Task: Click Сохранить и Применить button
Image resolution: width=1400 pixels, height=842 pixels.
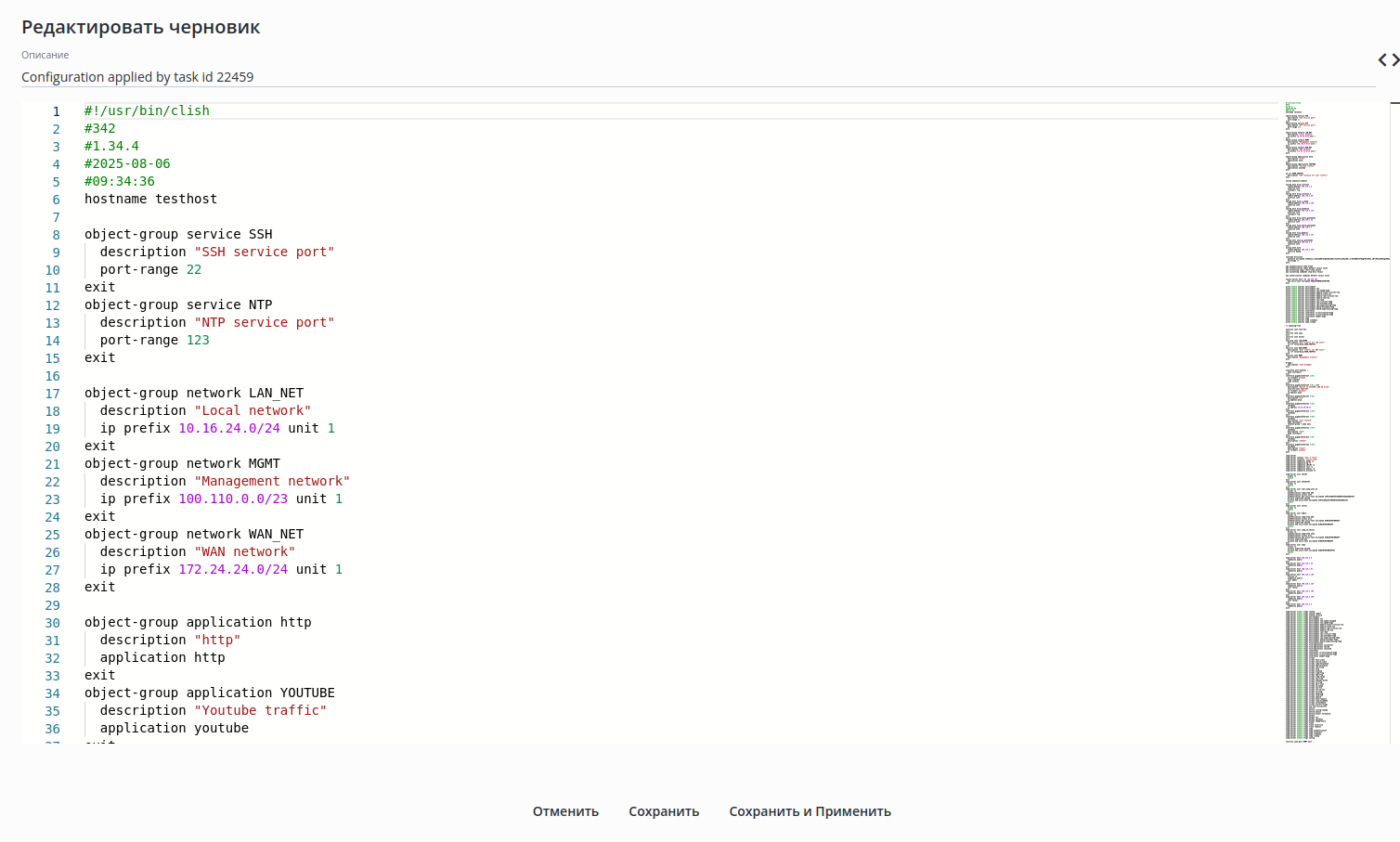Action: coord(810,811)
